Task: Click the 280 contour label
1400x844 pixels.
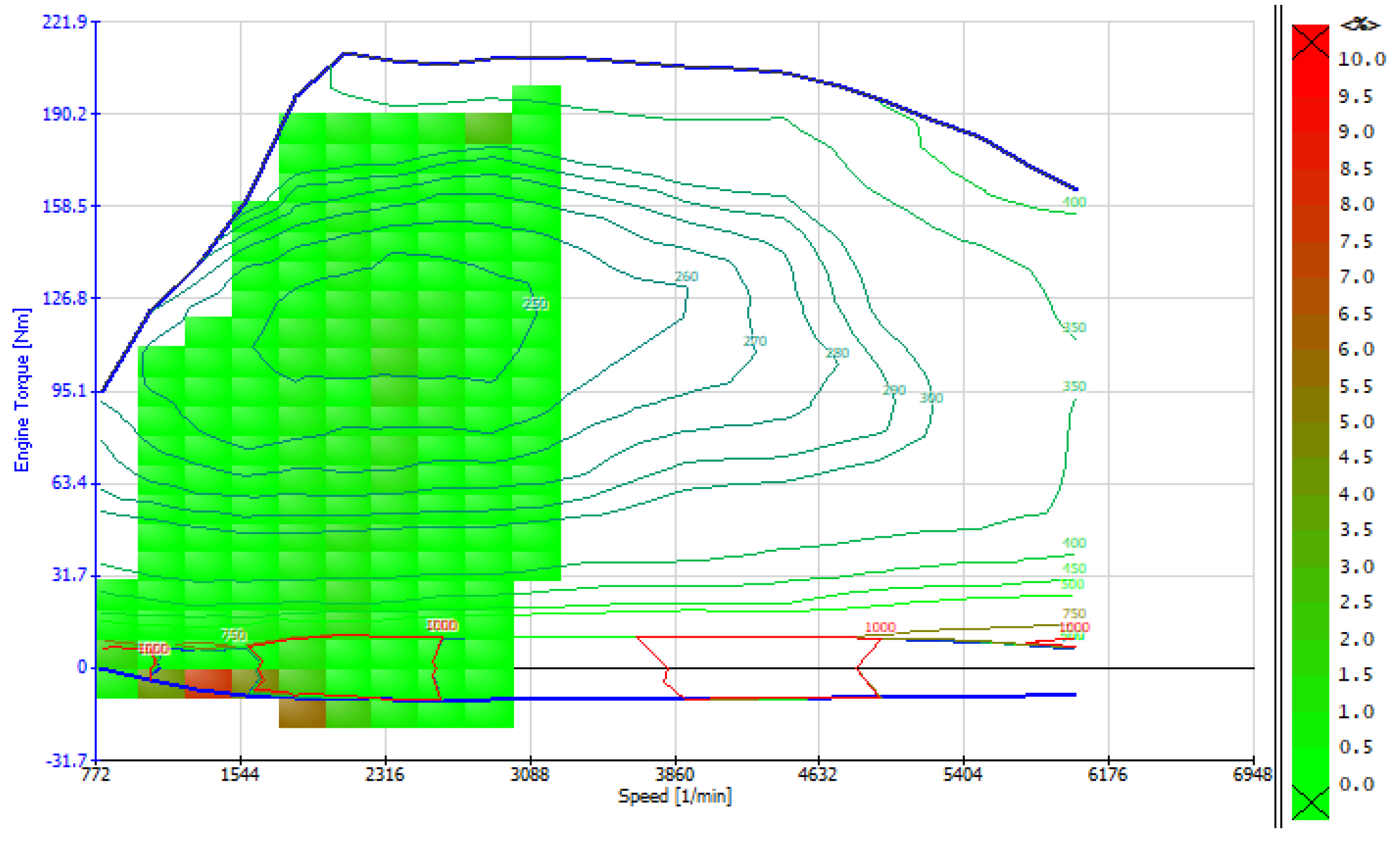Action: (x=837, y=353)
